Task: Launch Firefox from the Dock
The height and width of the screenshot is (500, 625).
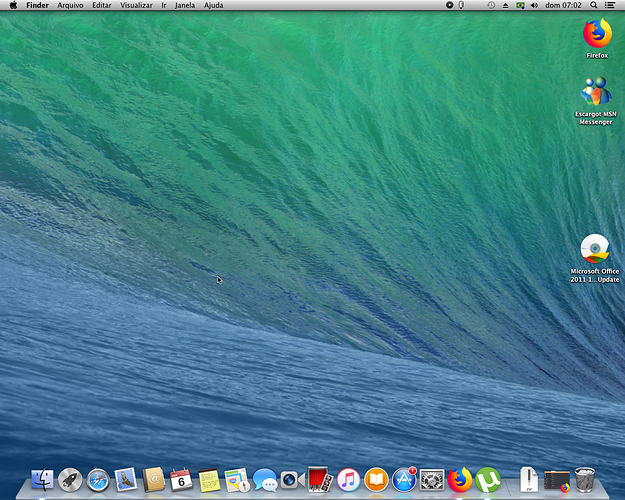Action: tap(460, 480)
